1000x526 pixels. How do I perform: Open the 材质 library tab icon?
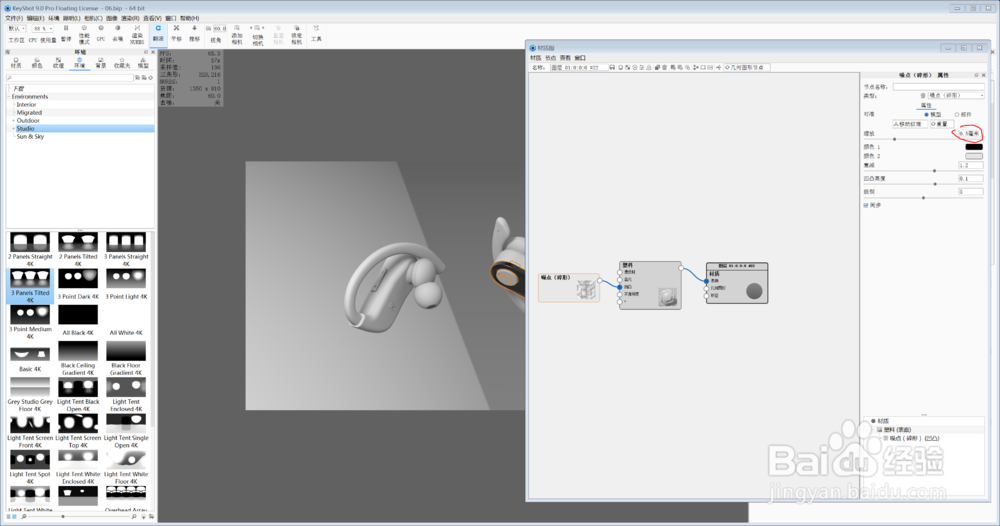point(16,62)
